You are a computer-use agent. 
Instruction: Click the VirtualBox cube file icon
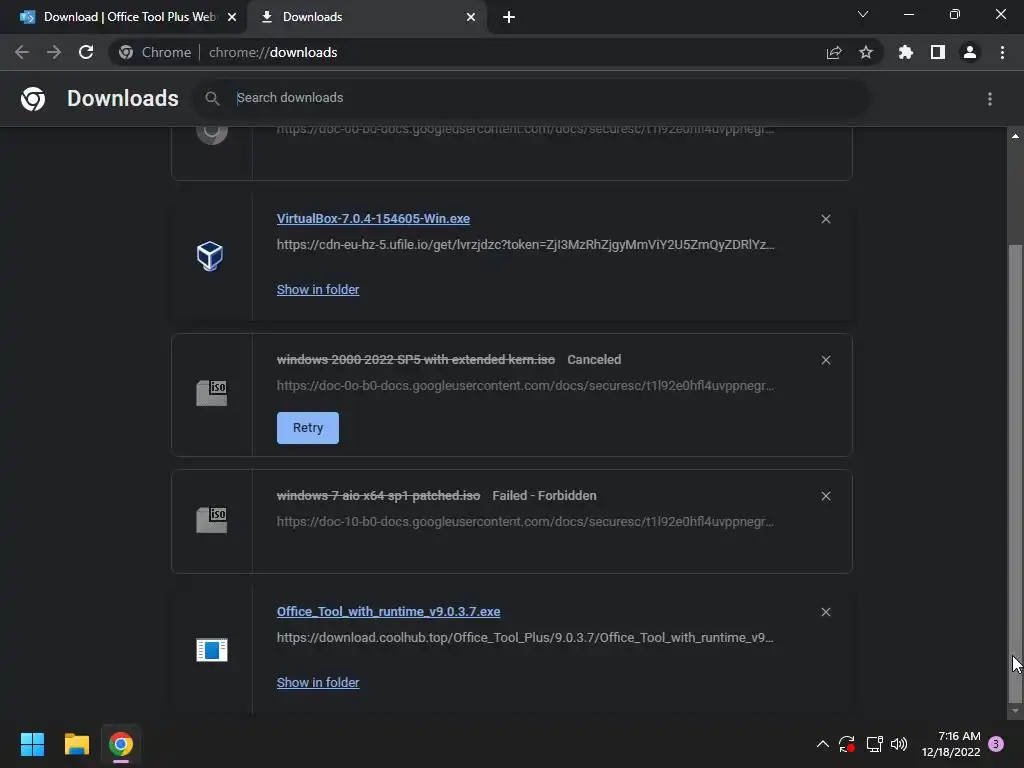coord(210,255)
